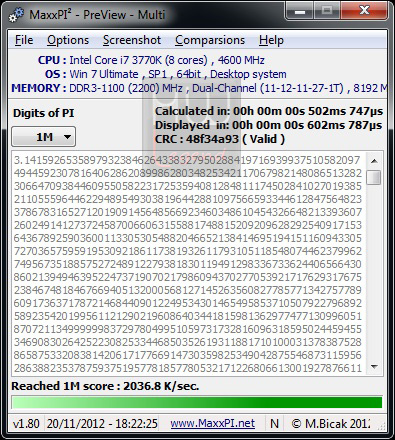This screenshot has width=395, height=440.
Task: Click the CRC 48f34a93 Valid text
Action: pos(220,139)
